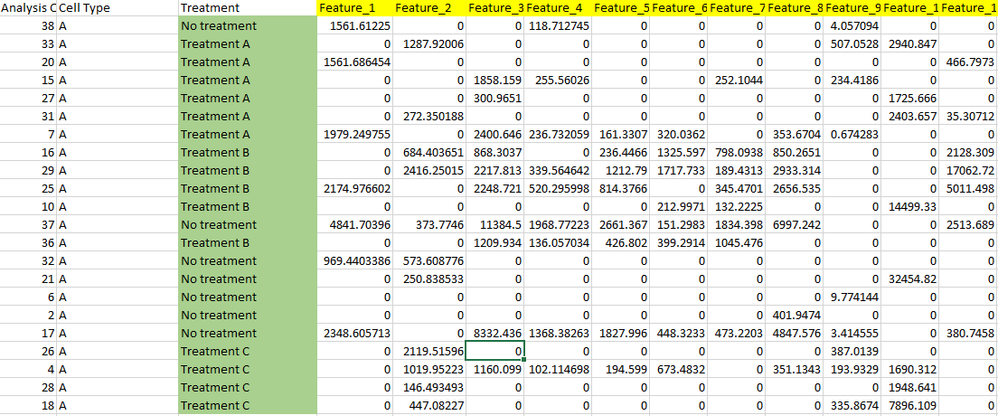Viewport: 998px width, 416px height.
Task: Select cell containing 401.9474
Action: click(794, 315)
